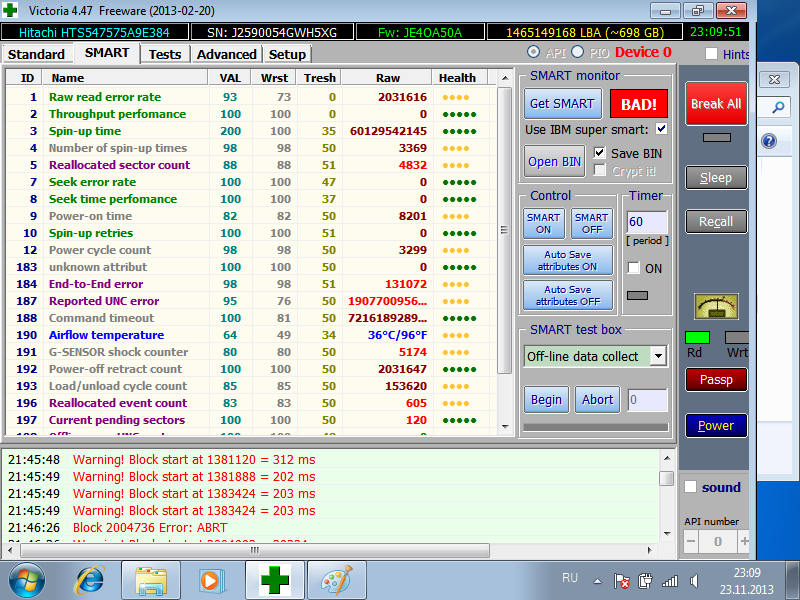The height and width of the screenshot is (600, 800).
Task: Click the SMART test box number field
Action: [647, 399]
